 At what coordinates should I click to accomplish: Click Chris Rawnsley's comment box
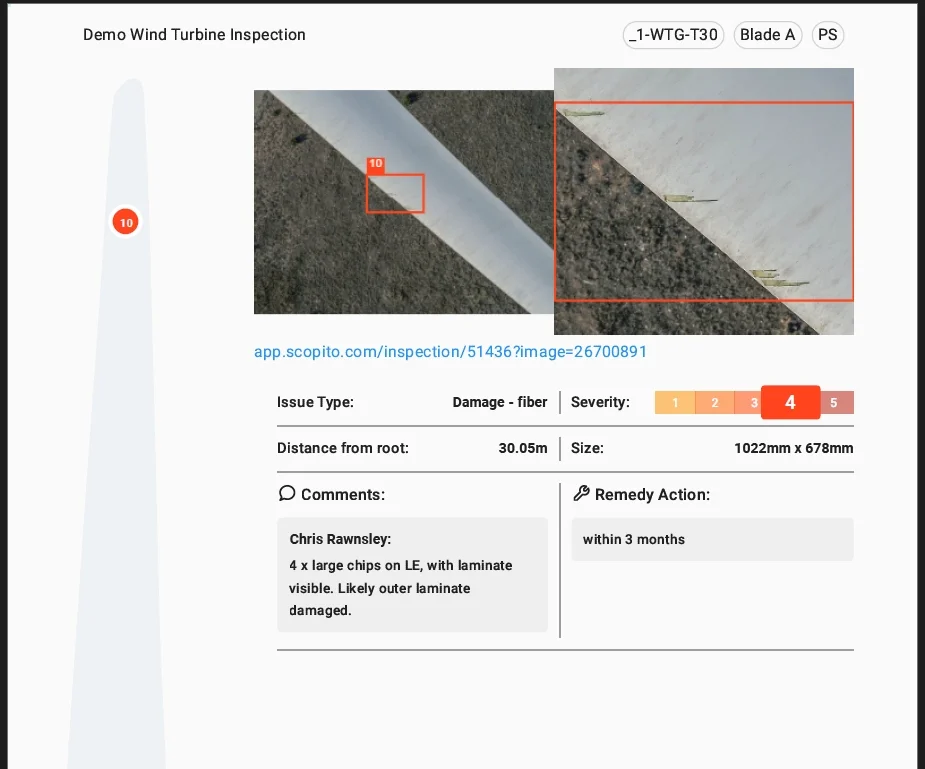[x=412, y=575]
